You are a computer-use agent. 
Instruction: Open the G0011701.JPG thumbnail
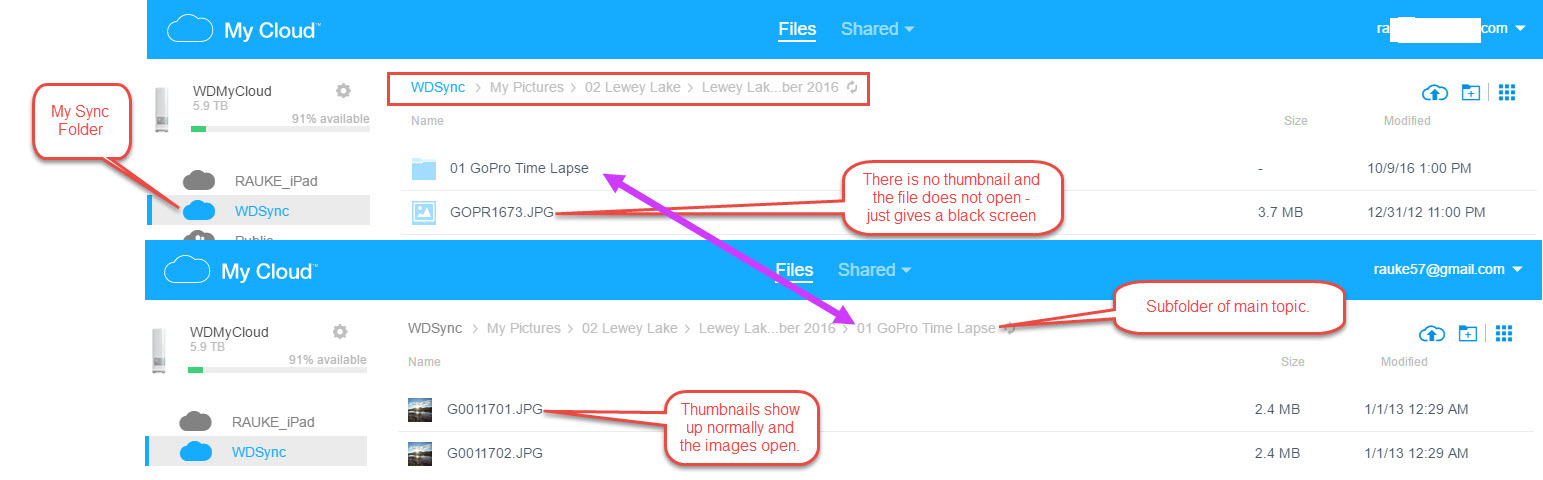click(x=420, y=409)
